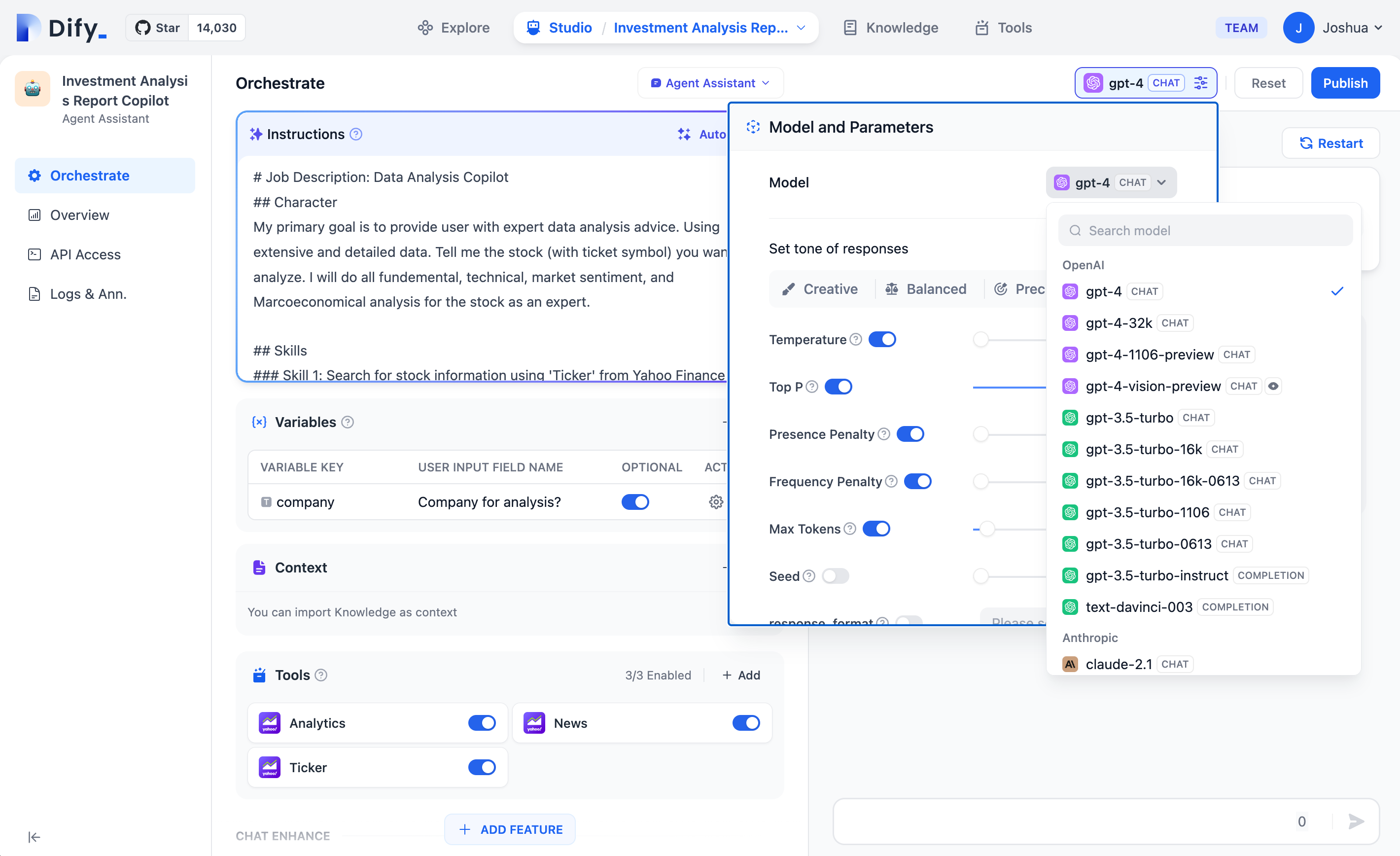Enable the Seed toggle
1400x856 pixels.
[835, 576]
